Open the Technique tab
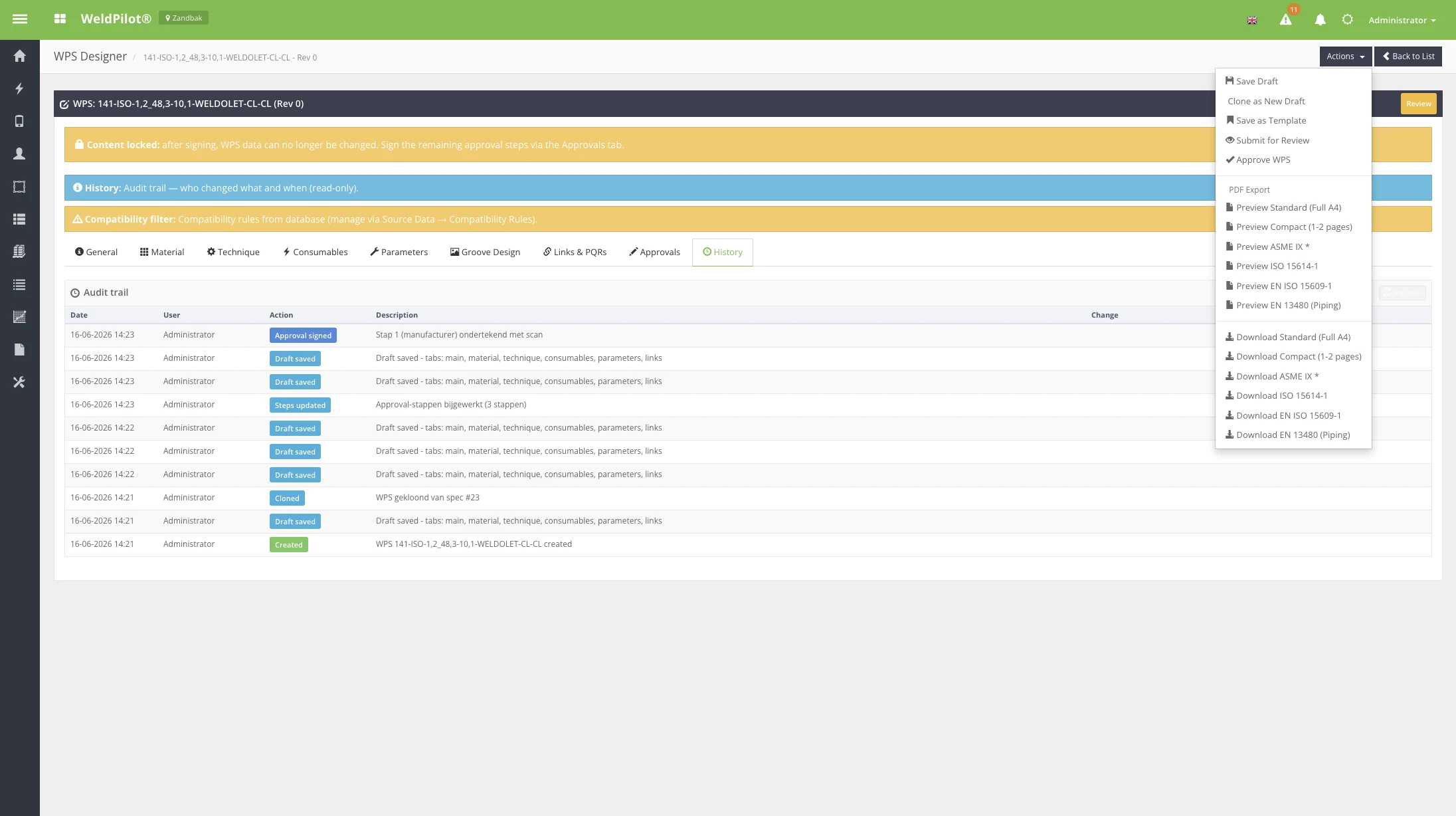 click(233, 252)
